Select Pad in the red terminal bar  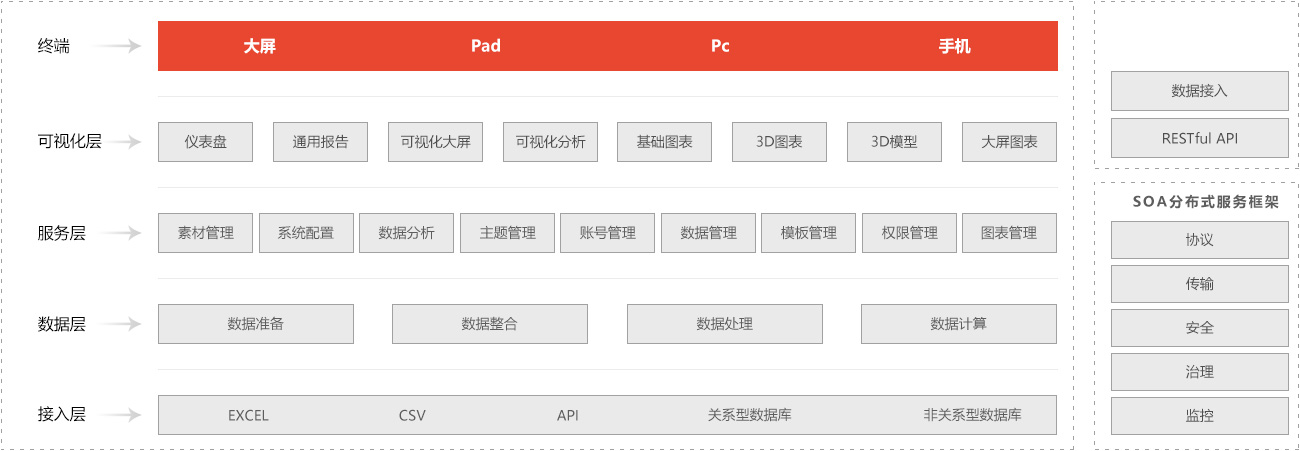click(485, 46)
